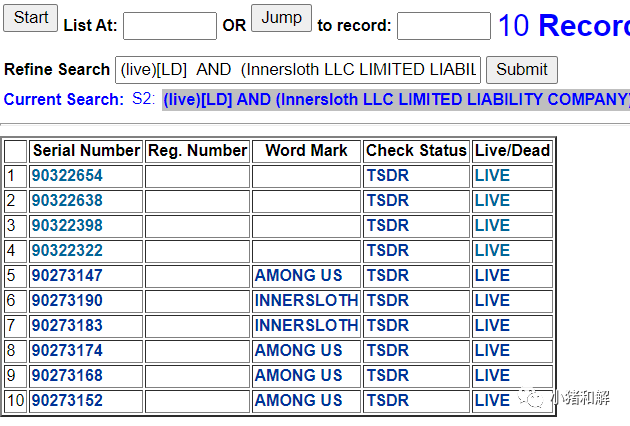
Task: Open serial number 90322398
Action: [x=67, y=225]
